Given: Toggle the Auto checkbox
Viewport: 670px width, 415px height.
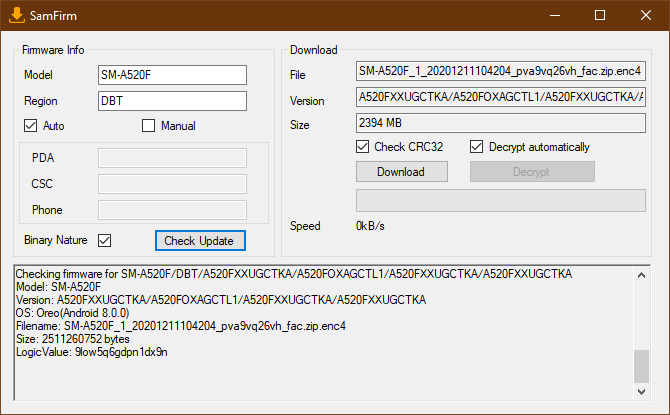Looking at the screenshot, I should [x=30, y=126].
